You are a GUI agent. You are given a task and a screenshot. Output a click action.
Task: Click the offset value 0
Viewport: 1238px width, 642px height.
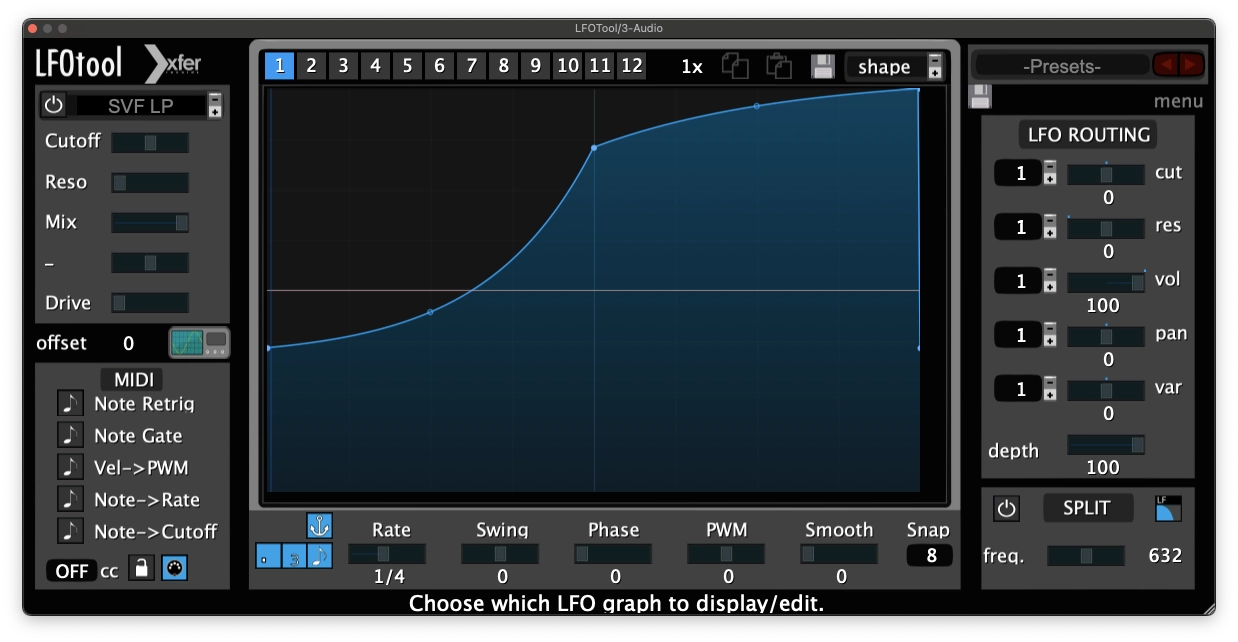(x=128, y=344)
